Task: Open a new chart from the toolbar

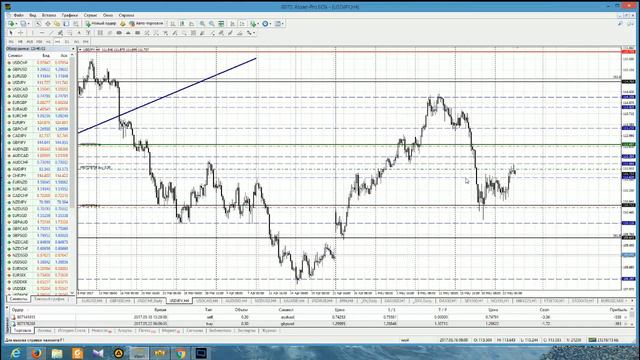Action: click(11, 24)
